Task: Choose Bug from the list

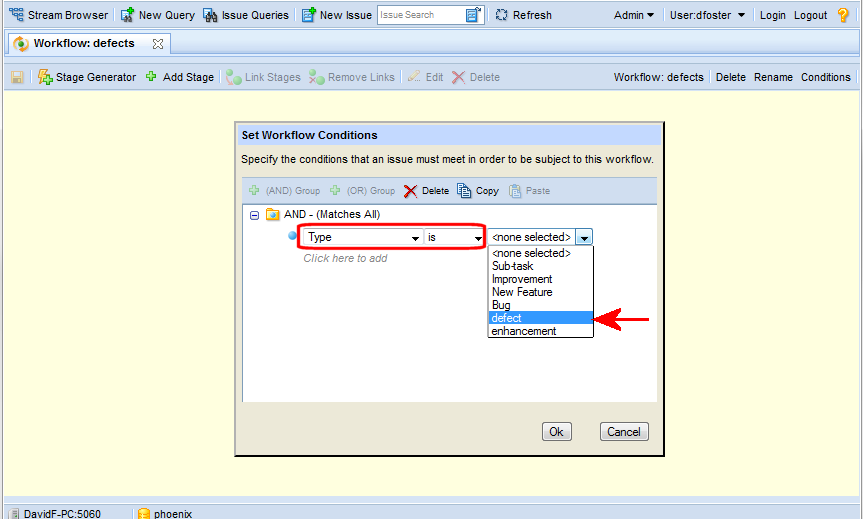Action: [x=540, y=305]
